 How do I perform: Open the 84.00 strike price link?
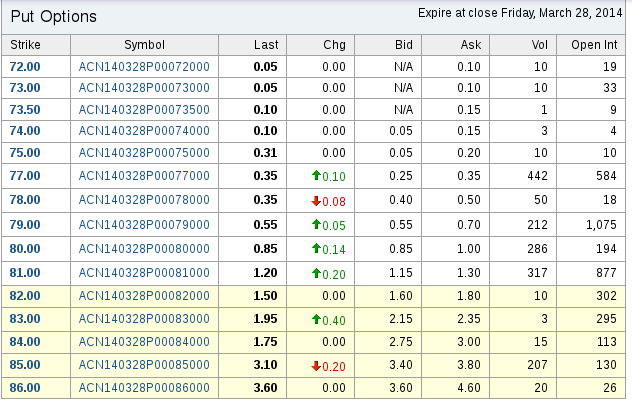(x=25, y=342)
